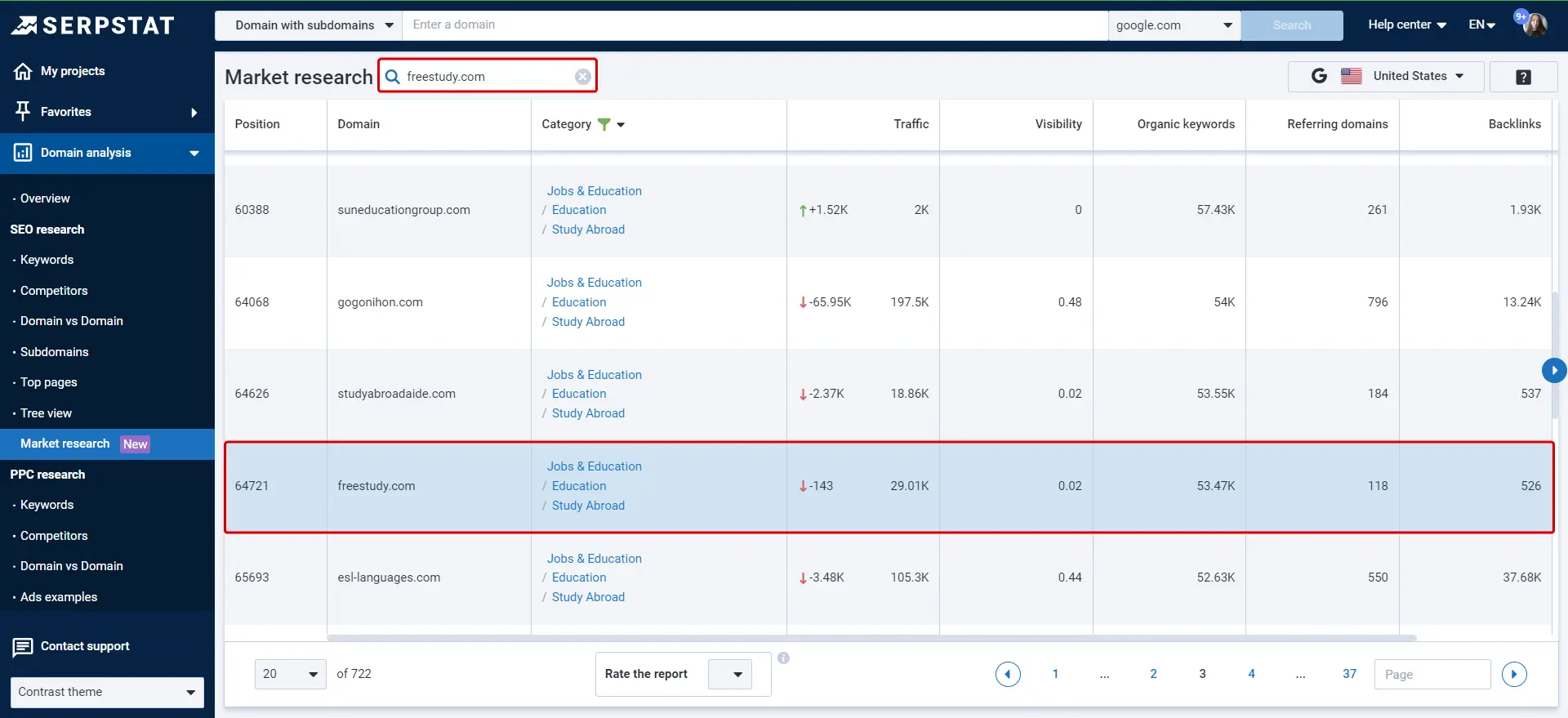This screenshot has height=718, width=1568.
Task: Go to page 1
Action: pos(1055,674)
